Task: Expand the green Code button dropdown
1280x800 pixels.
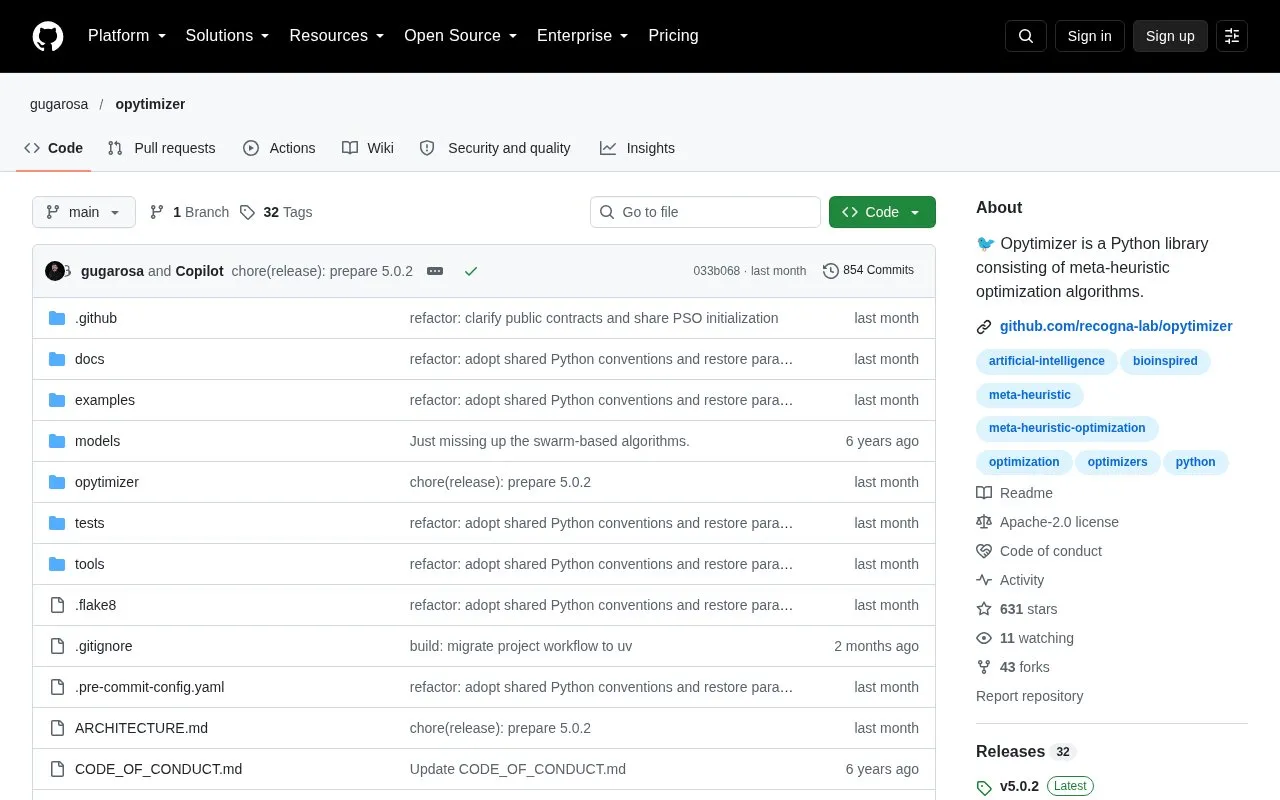Action: (x=882, y=212)
